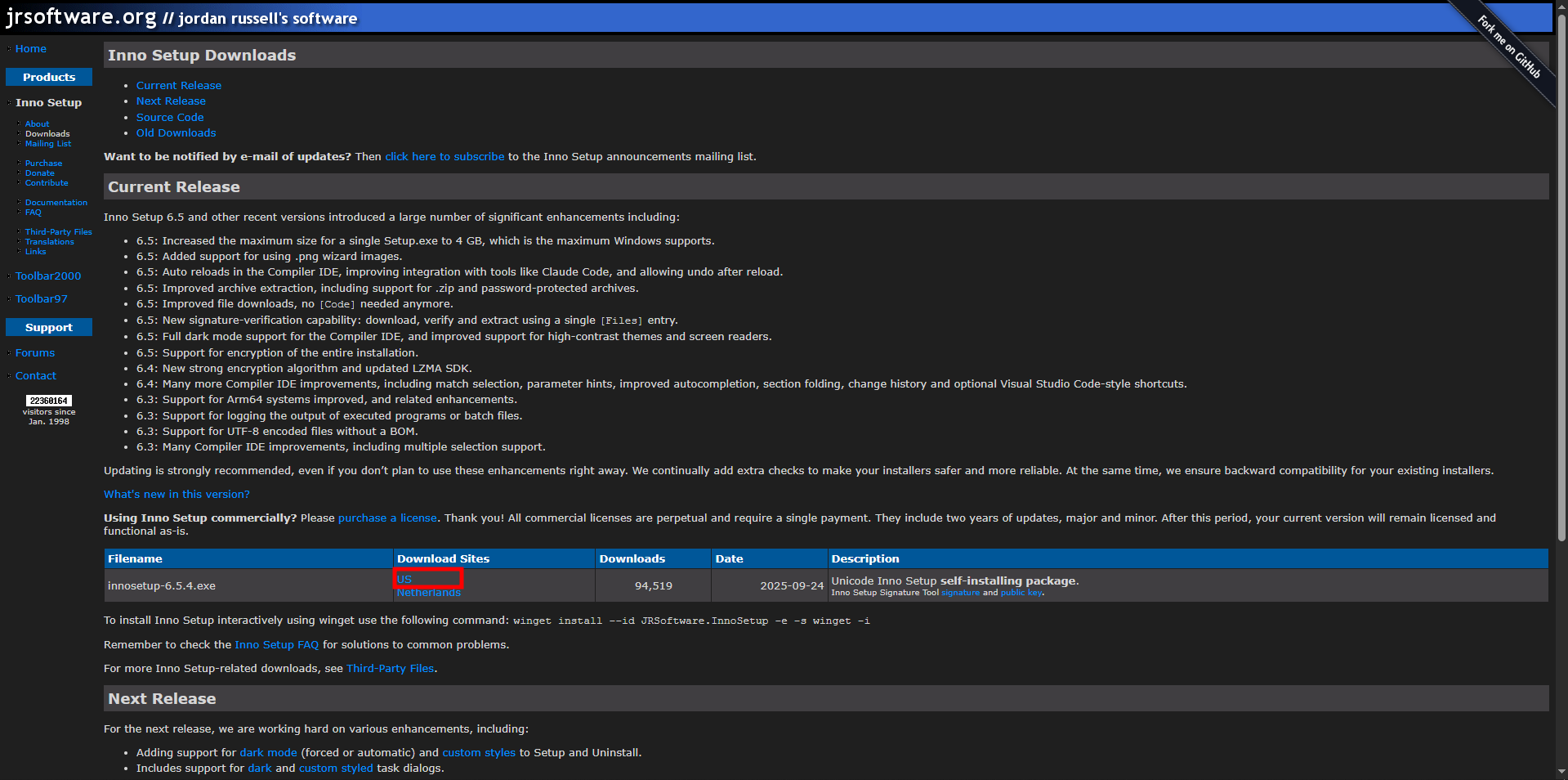Click the Downloads table column header
Screen dimensions: 1568x780
(653, 559)
